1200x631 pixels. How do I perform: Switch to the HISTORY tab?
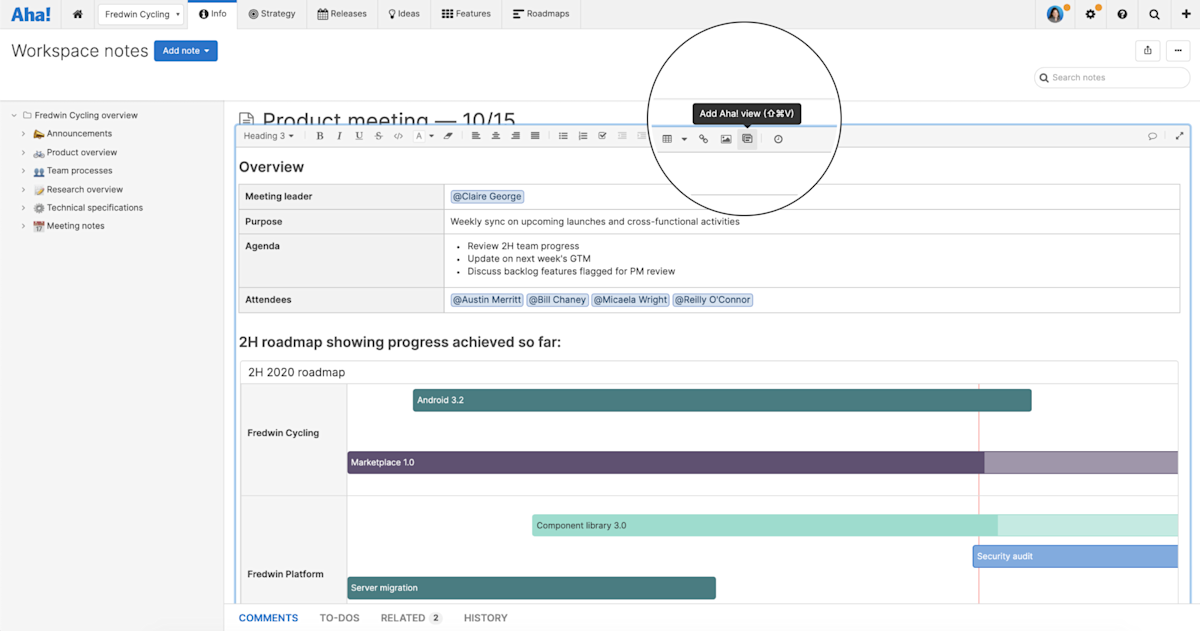[x=486, y=618]
